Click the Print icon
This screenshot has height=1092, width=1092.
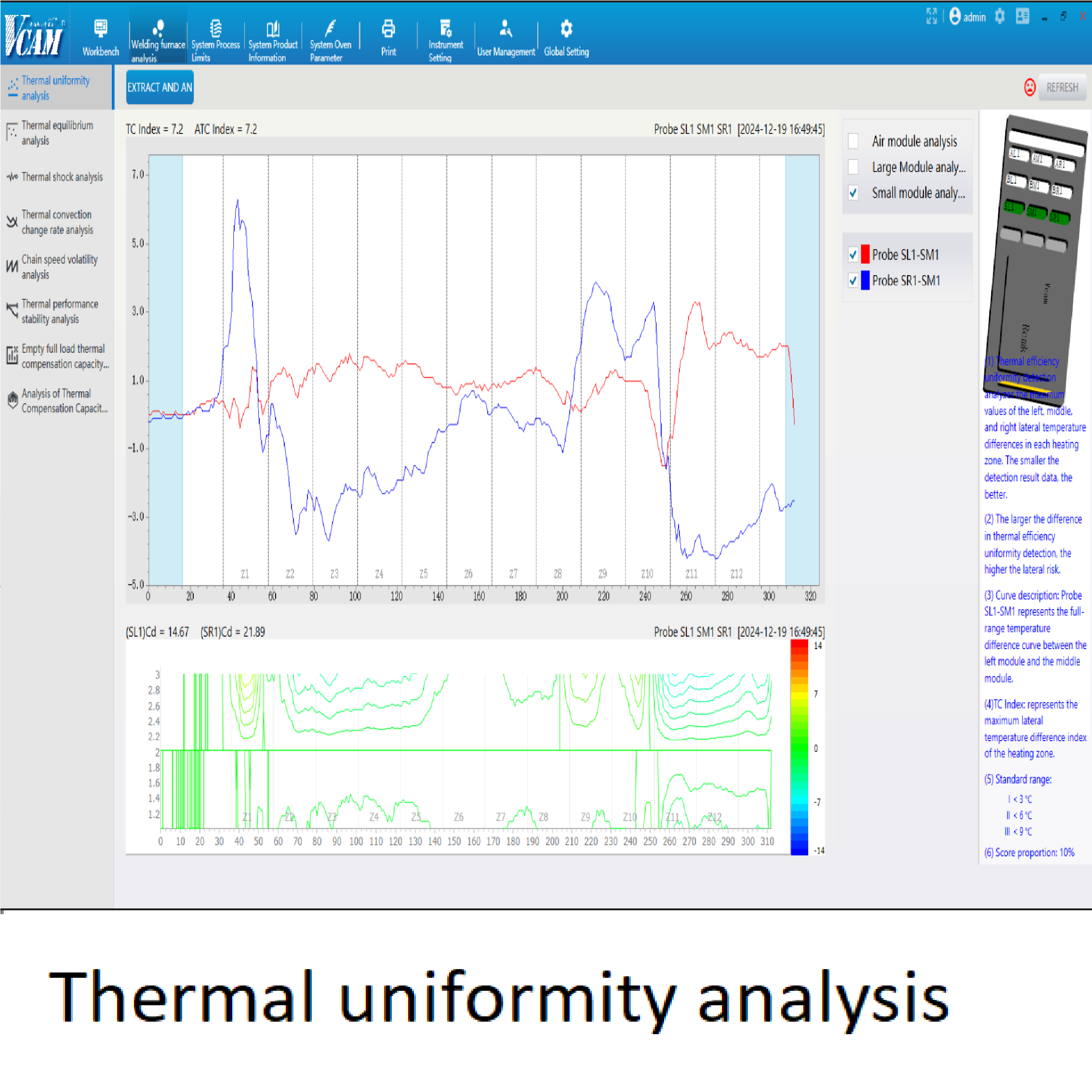[x=388, y=28]
